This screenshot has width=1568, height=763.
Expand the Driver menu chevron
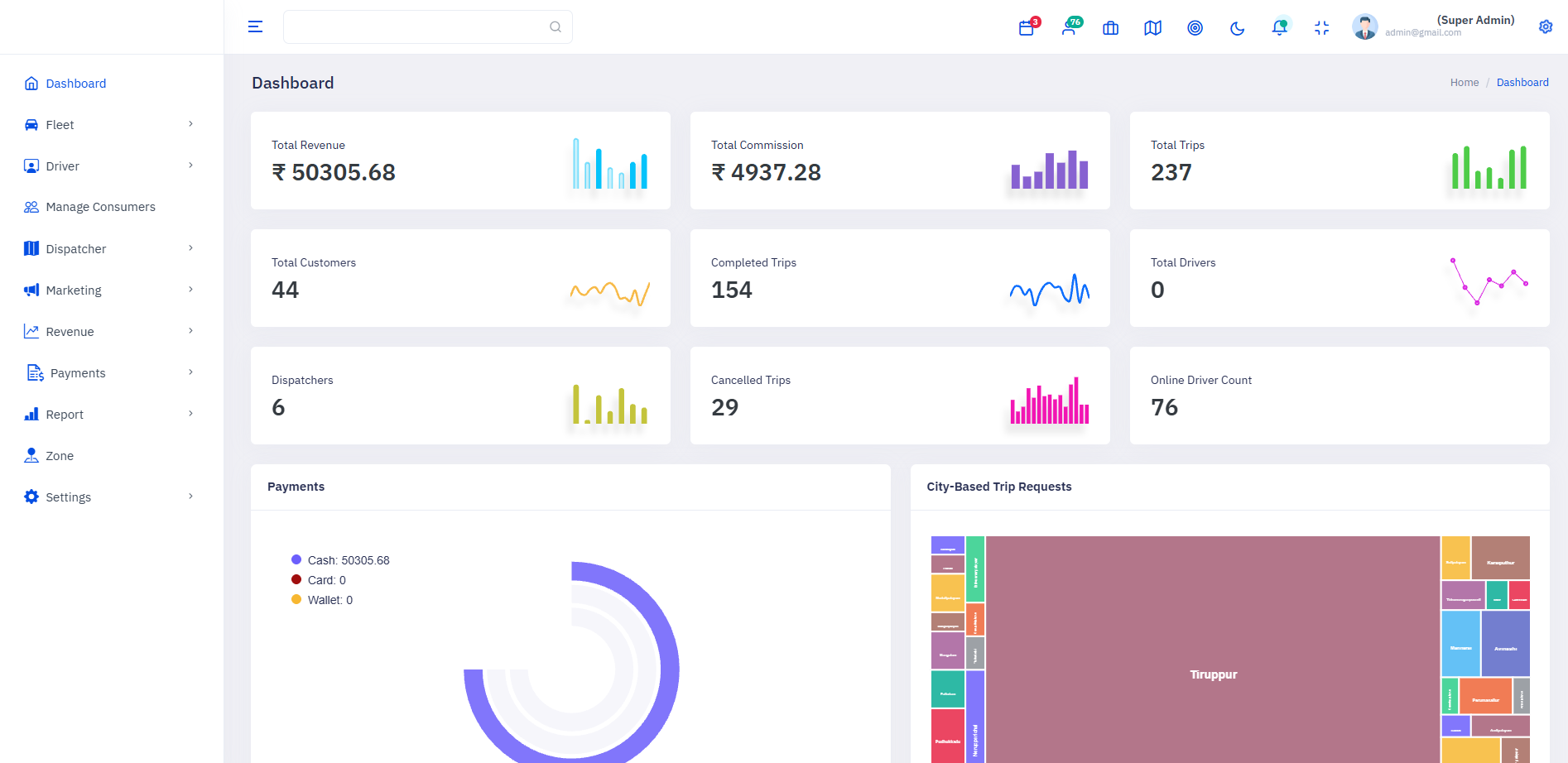coord(190,166)
